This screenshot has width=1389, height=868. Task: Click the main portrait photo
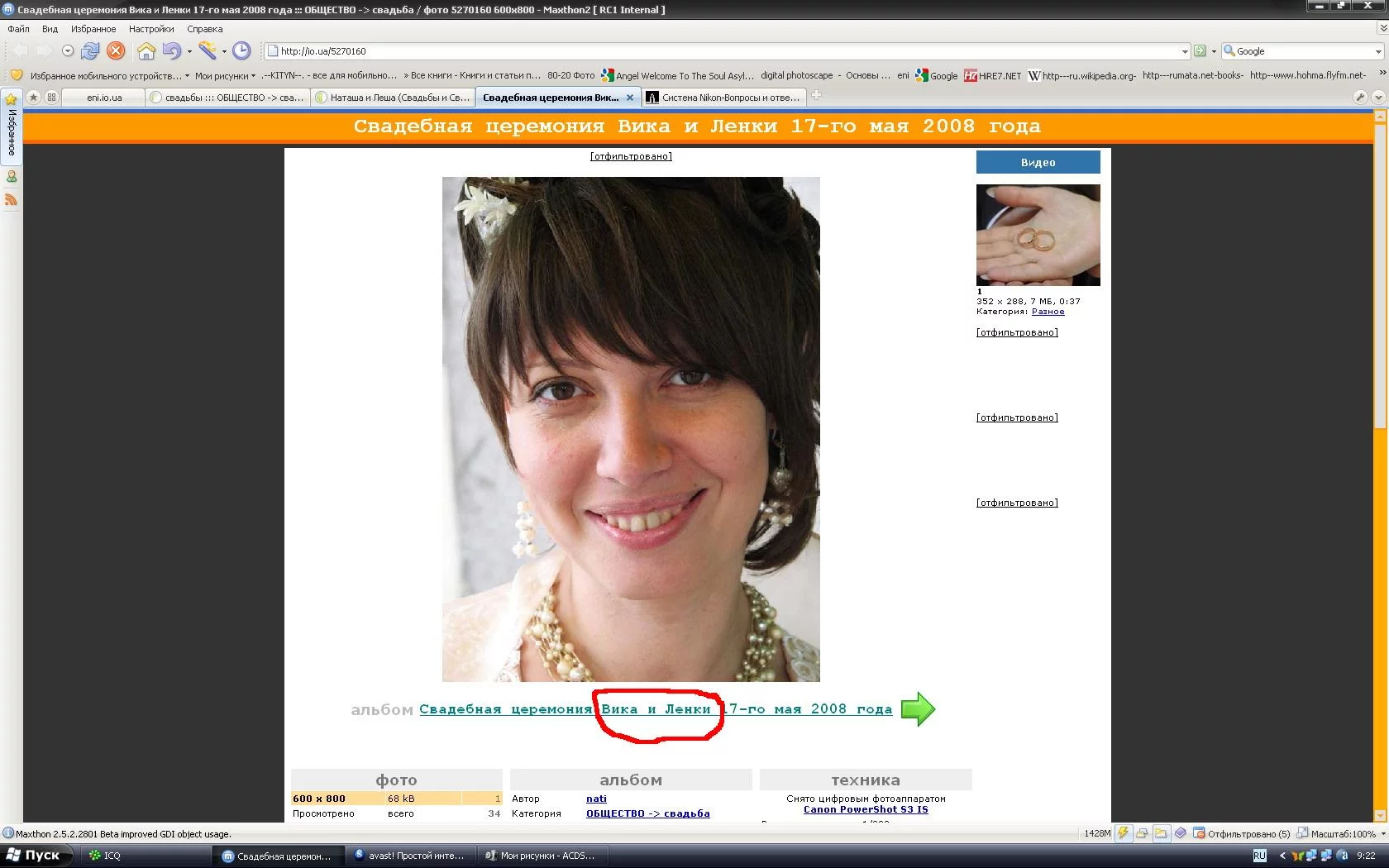click(x=631, y=429)
